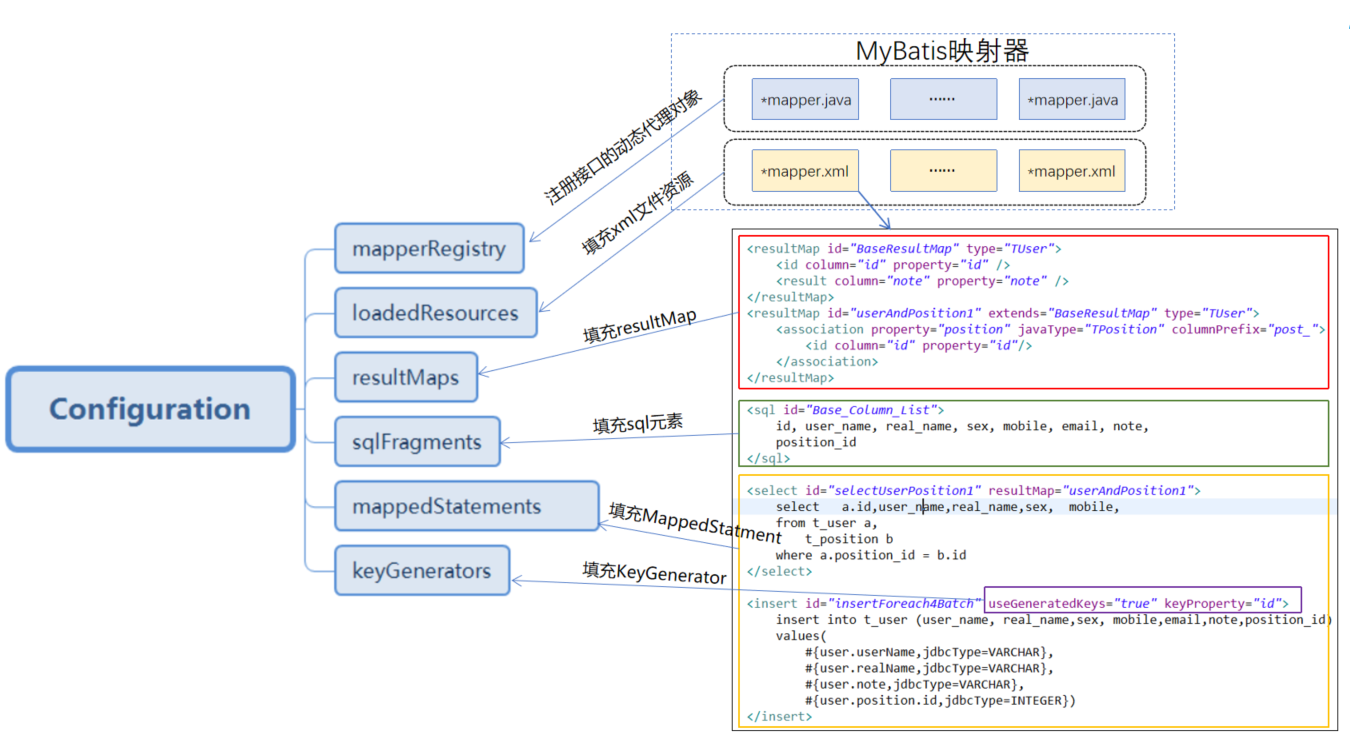Select the keyGenerators node
The height and width of the screenshot is (741, 1350).
[x=422, y=570]
